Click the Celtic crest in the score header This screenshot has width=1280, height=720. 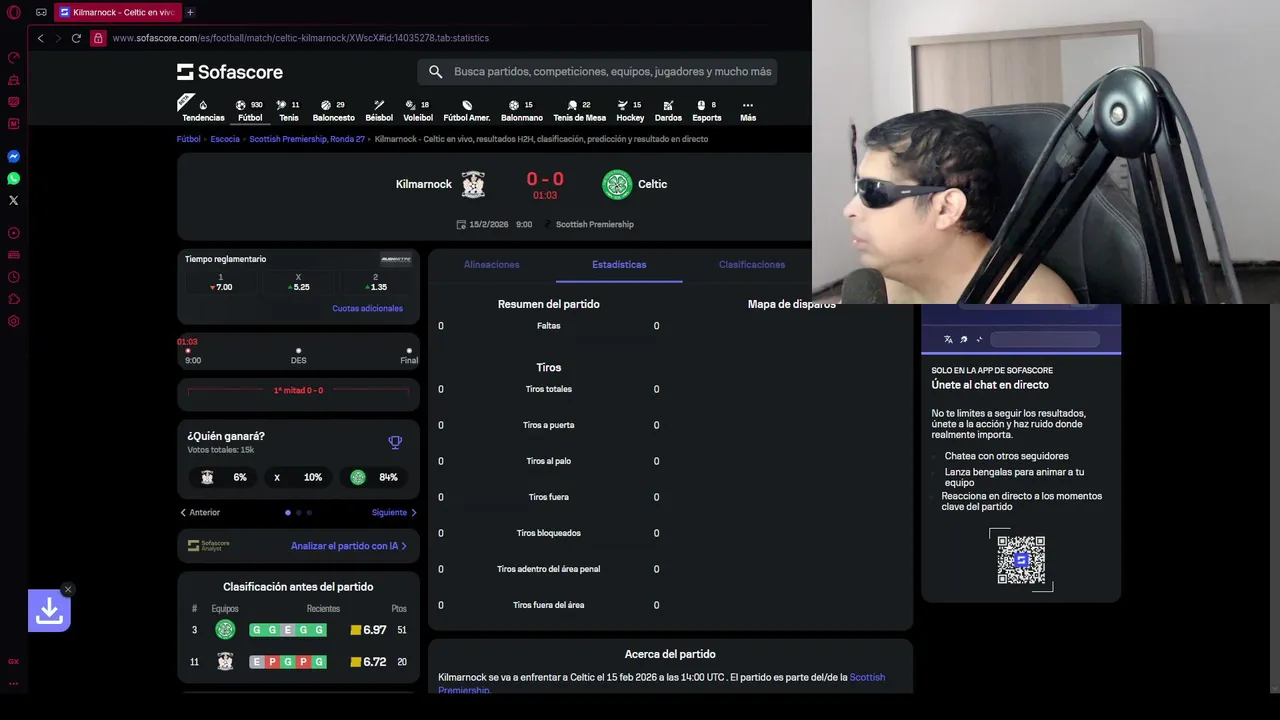point(617,184)
